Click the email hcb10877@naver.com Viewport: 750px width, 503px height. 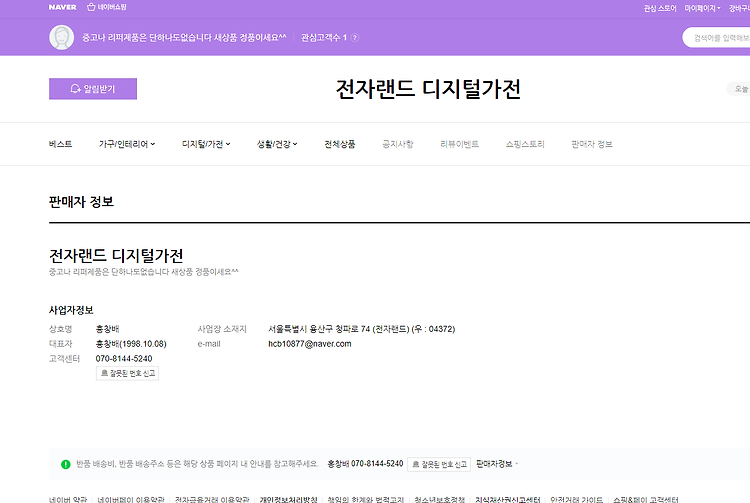tap(309, 344)
